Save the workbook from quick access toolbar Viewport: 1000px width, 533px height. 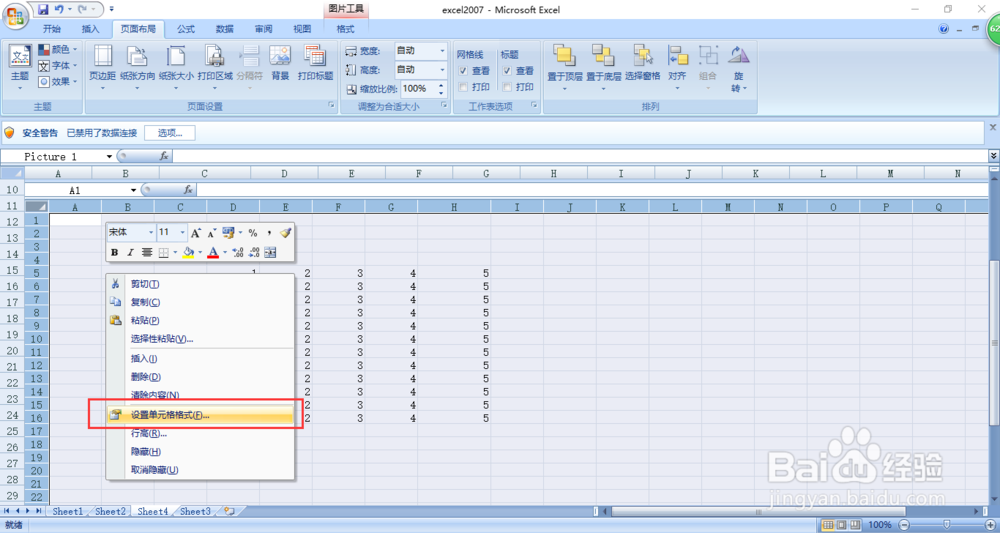43,10
